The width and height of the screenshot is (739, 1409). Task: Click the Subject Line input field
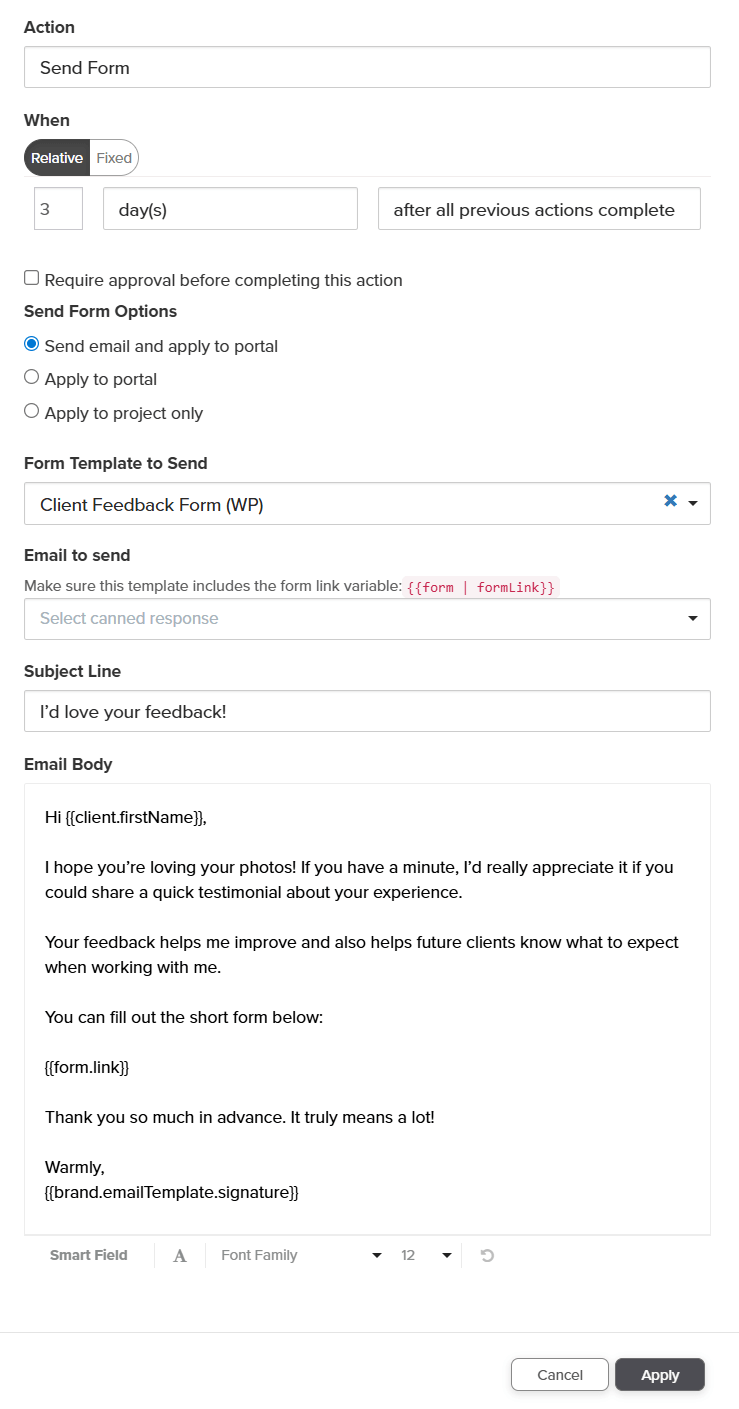pyautogui.click(x=367, y=711)
